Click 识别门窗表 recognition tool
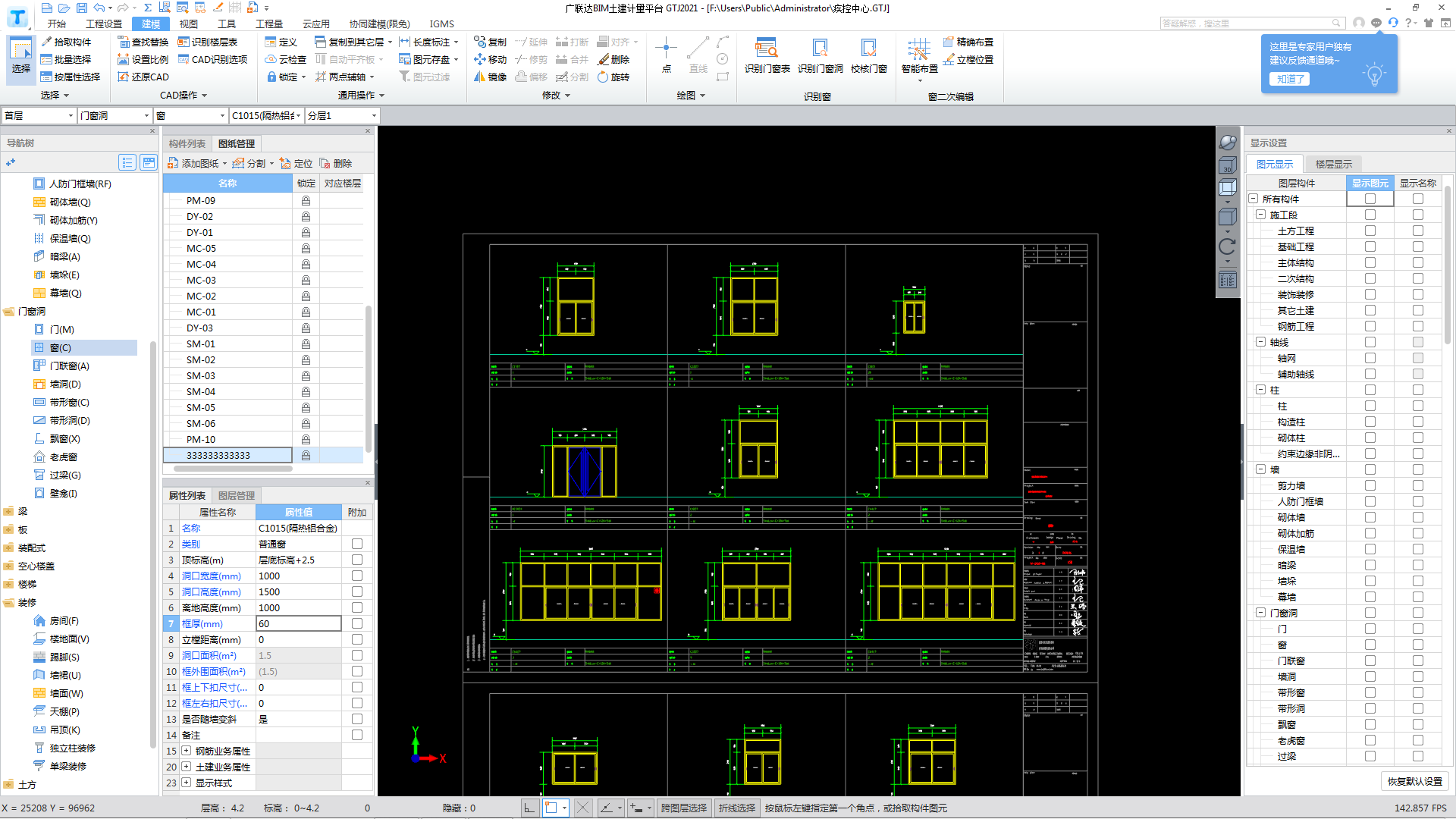Viewport: 1456px width, 819px height. click(767, 55)
